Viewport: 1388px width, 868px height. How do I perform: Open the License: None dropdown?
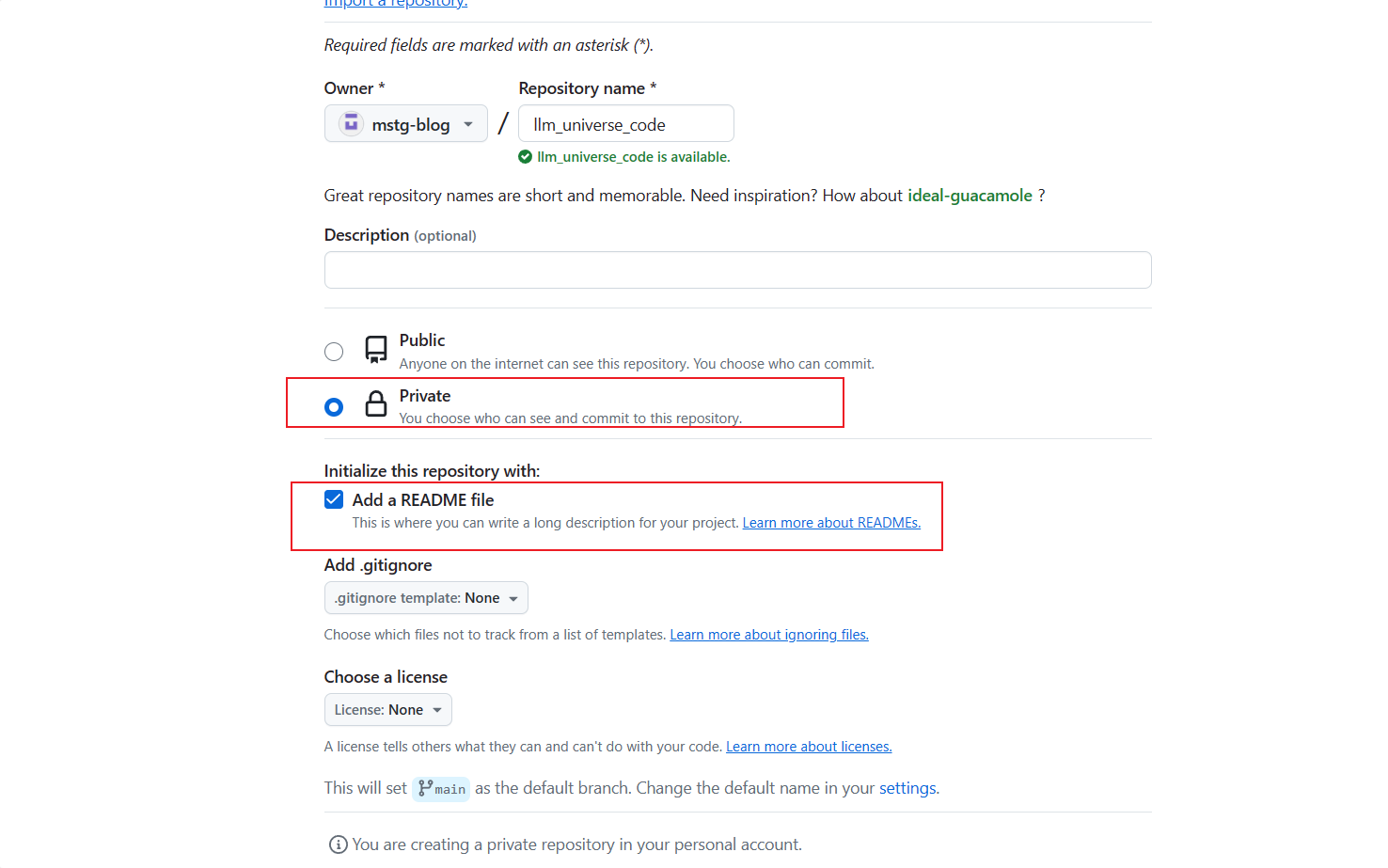coord(387,710)
